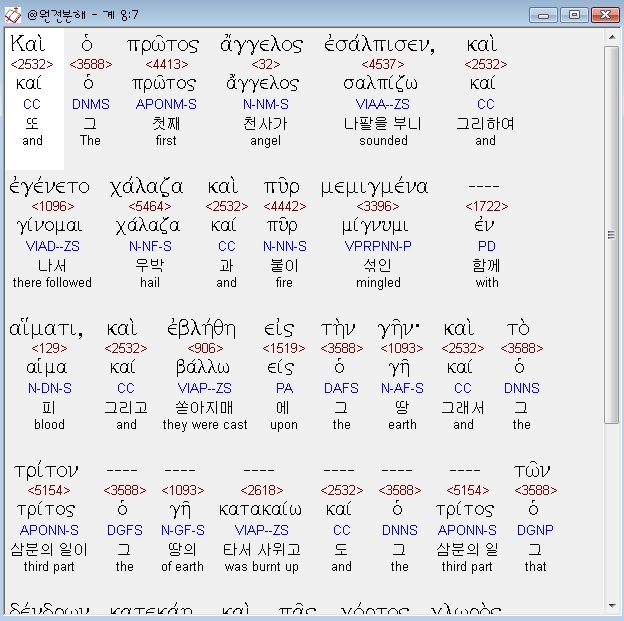Click parsing code N-NF-S
The height and width of the screenshot is (621, 624).
[150, 246]
